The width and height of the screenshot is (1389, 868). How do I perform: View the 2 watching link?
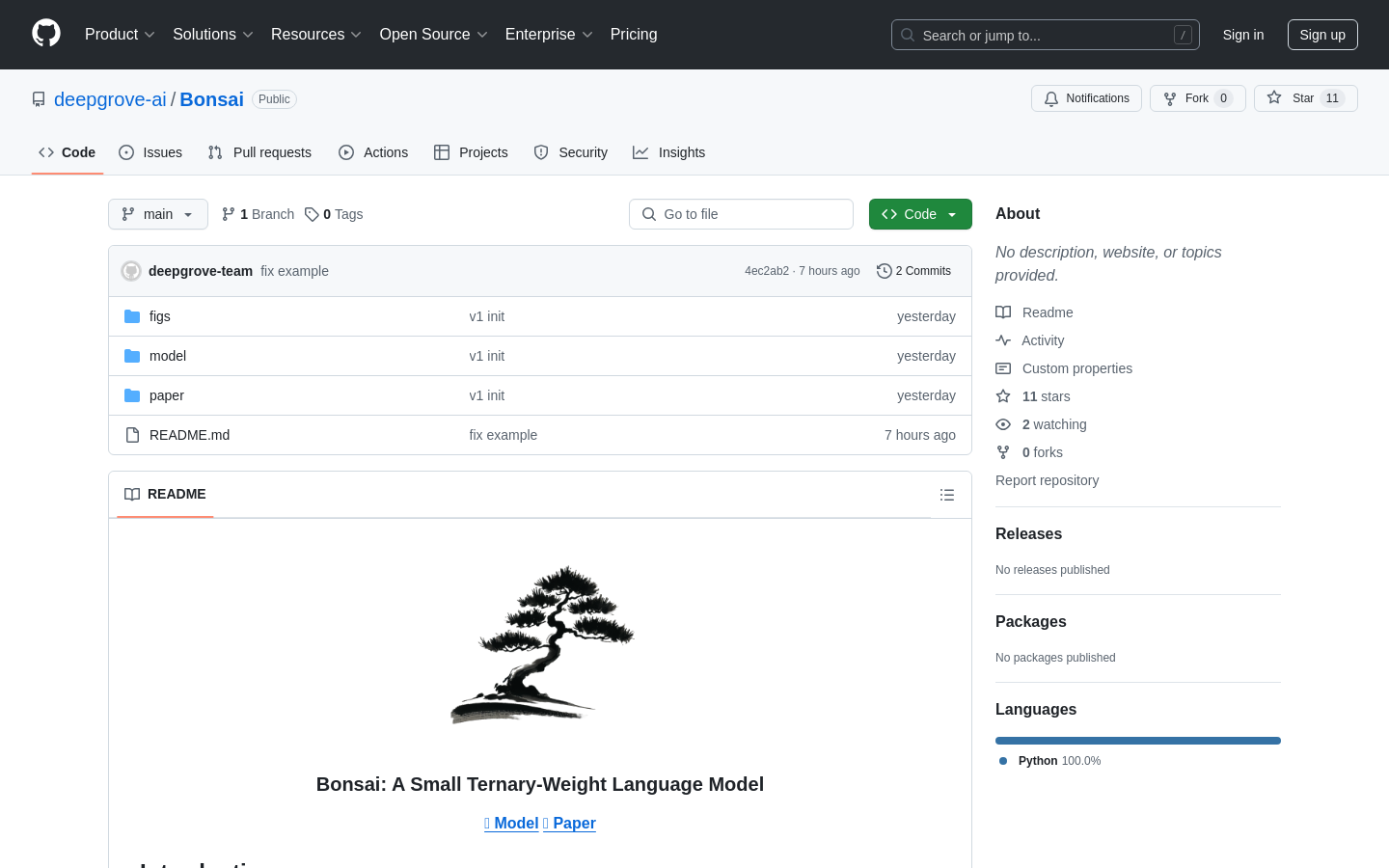(x=1042, y=424)
